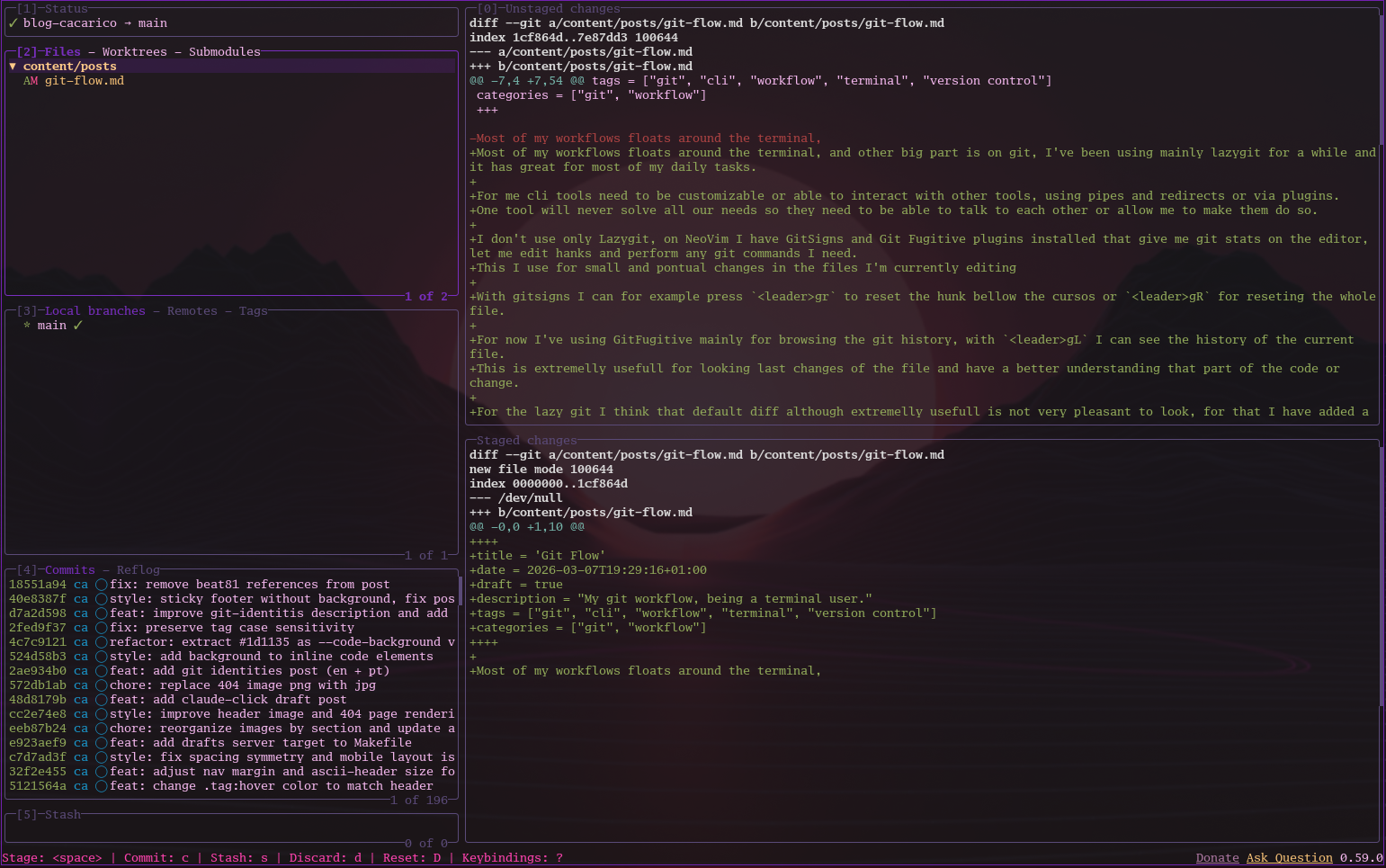Click the AM status marker for git-flow.md

(x=31, y=81)
